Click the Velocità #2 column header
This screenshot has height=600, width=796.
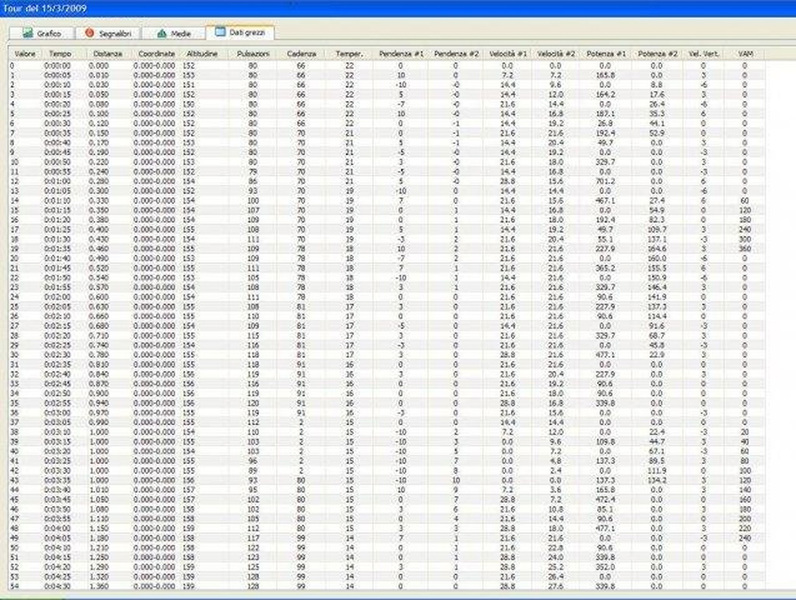point(556,53)
